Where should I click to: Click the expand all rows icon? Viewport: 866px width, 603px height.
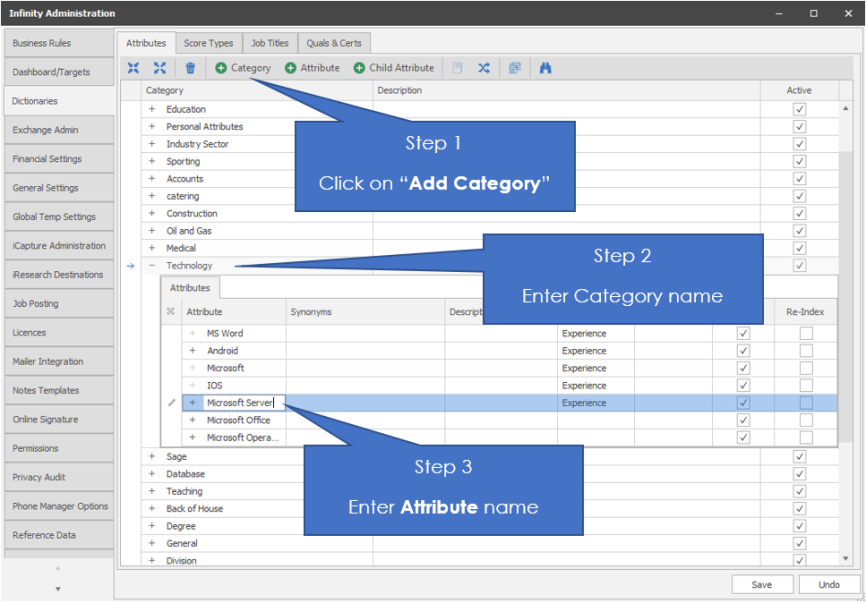tap(160, 68)
